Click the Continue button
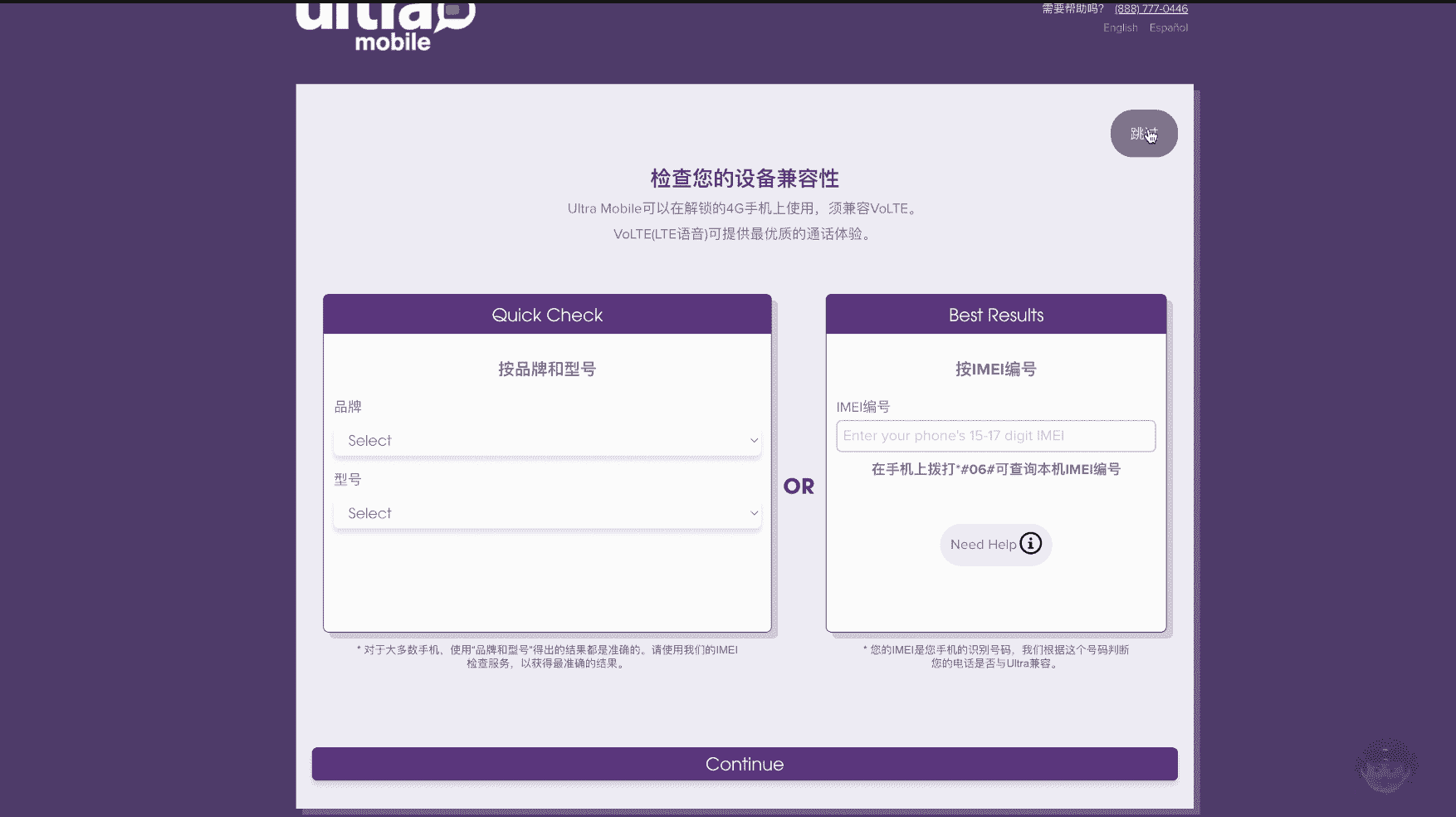The height and width of the screenshot is (817, 1456). click(745, 764)
